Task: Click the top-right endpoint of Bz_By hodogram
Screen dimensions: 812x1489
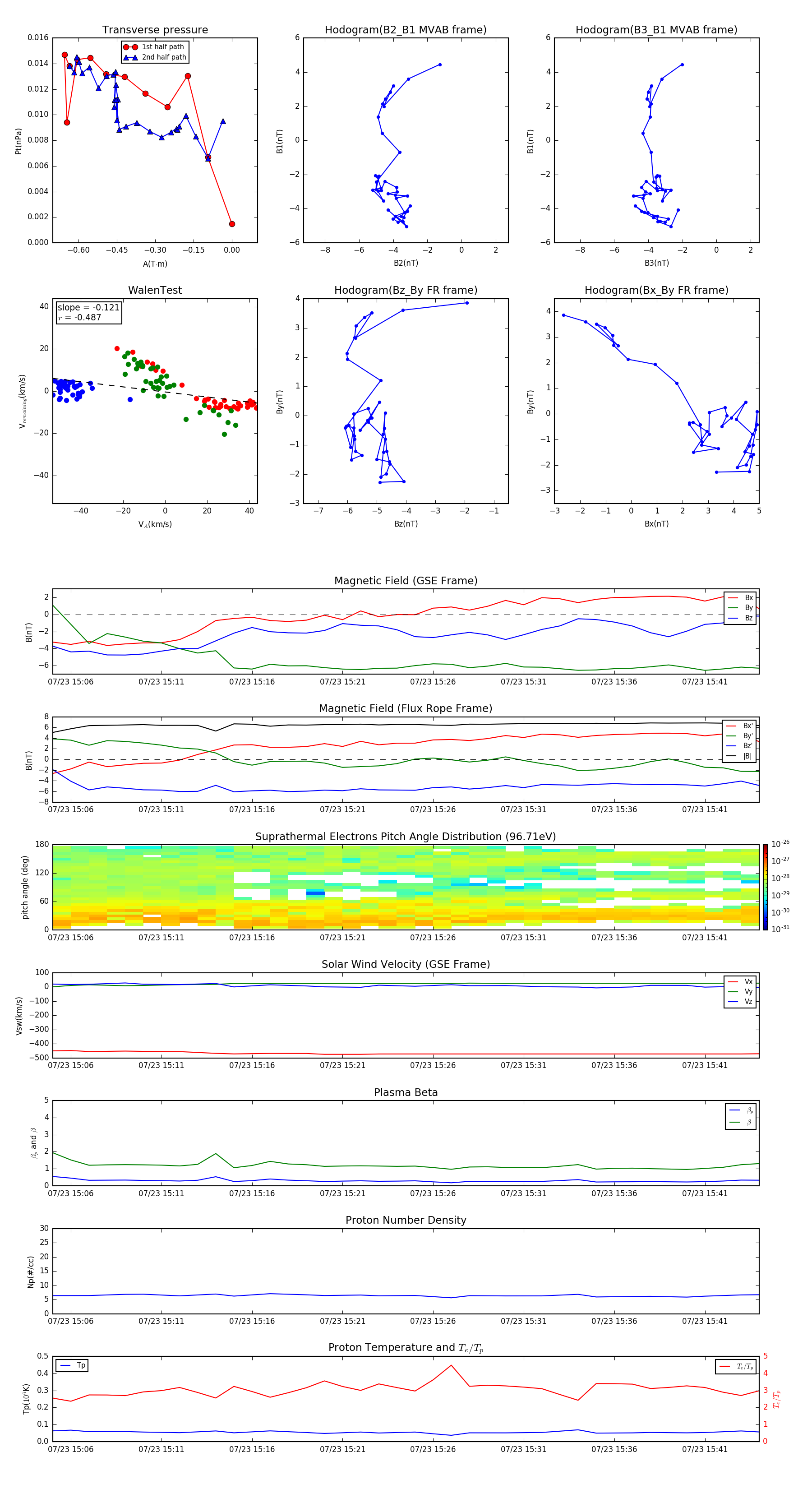Action: click(x=467, y=303)
